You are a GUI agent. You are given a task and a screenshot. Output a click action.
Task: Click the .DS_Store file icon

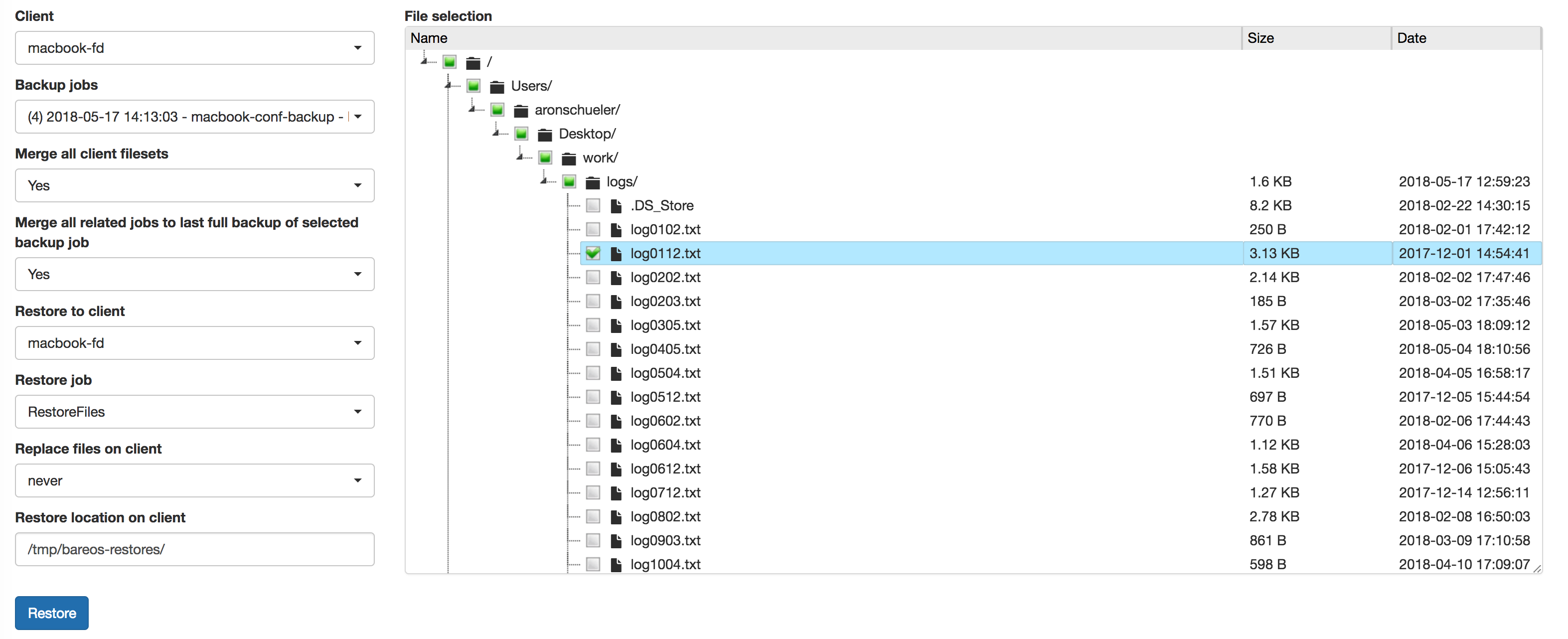[616, 206]
